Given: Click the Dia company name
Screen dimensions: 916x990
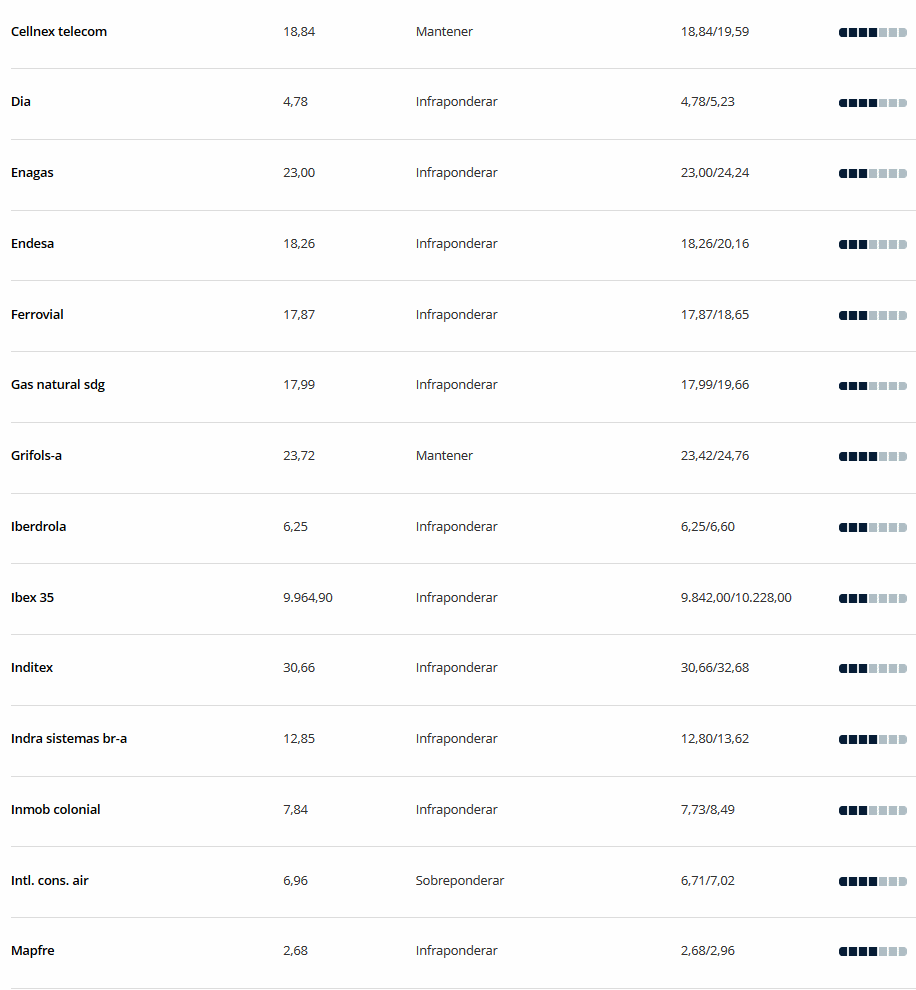Looking at the screenshot, I should pyautogui.click(x=21, y=102).
